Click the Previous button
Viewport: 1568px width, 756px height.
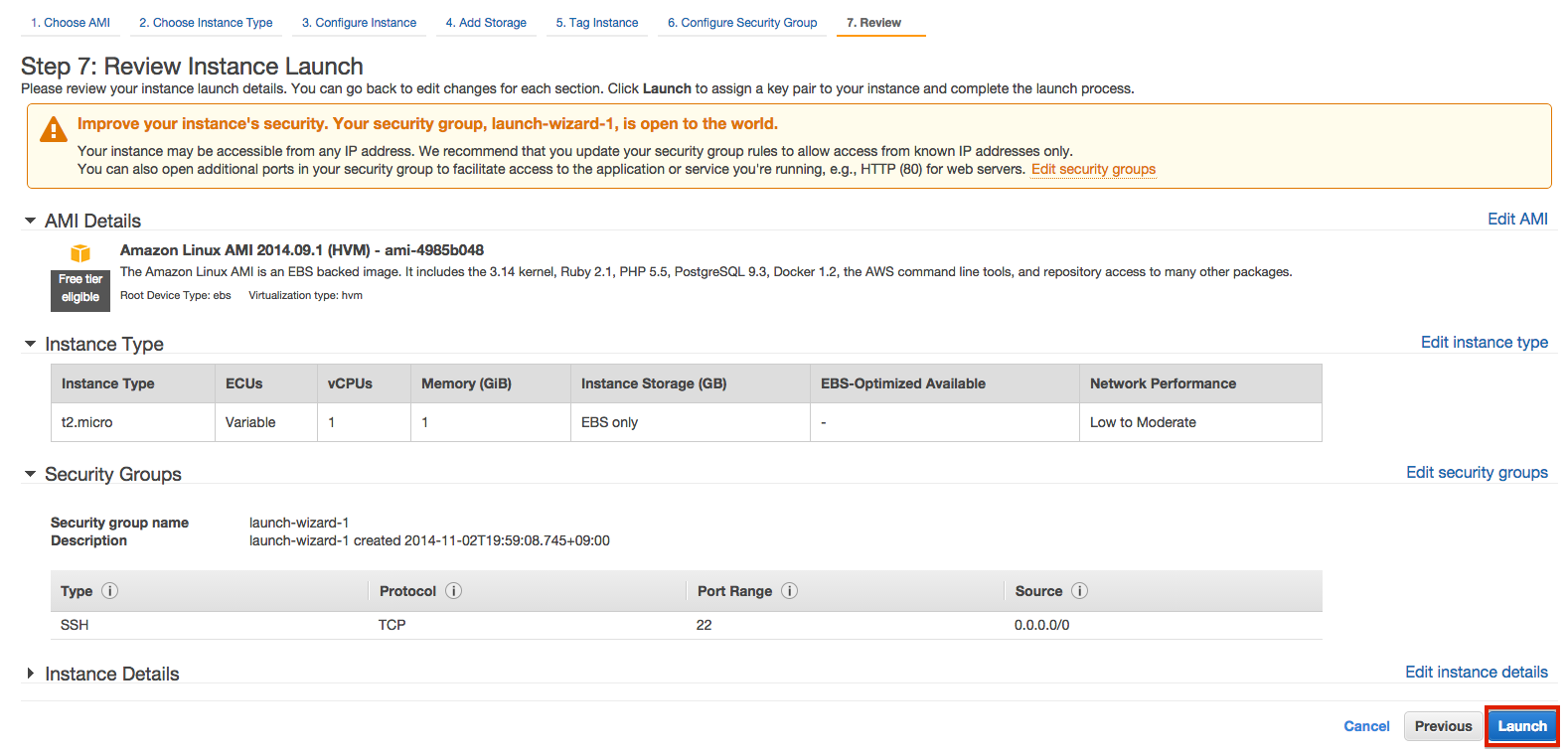[1444, 726]
